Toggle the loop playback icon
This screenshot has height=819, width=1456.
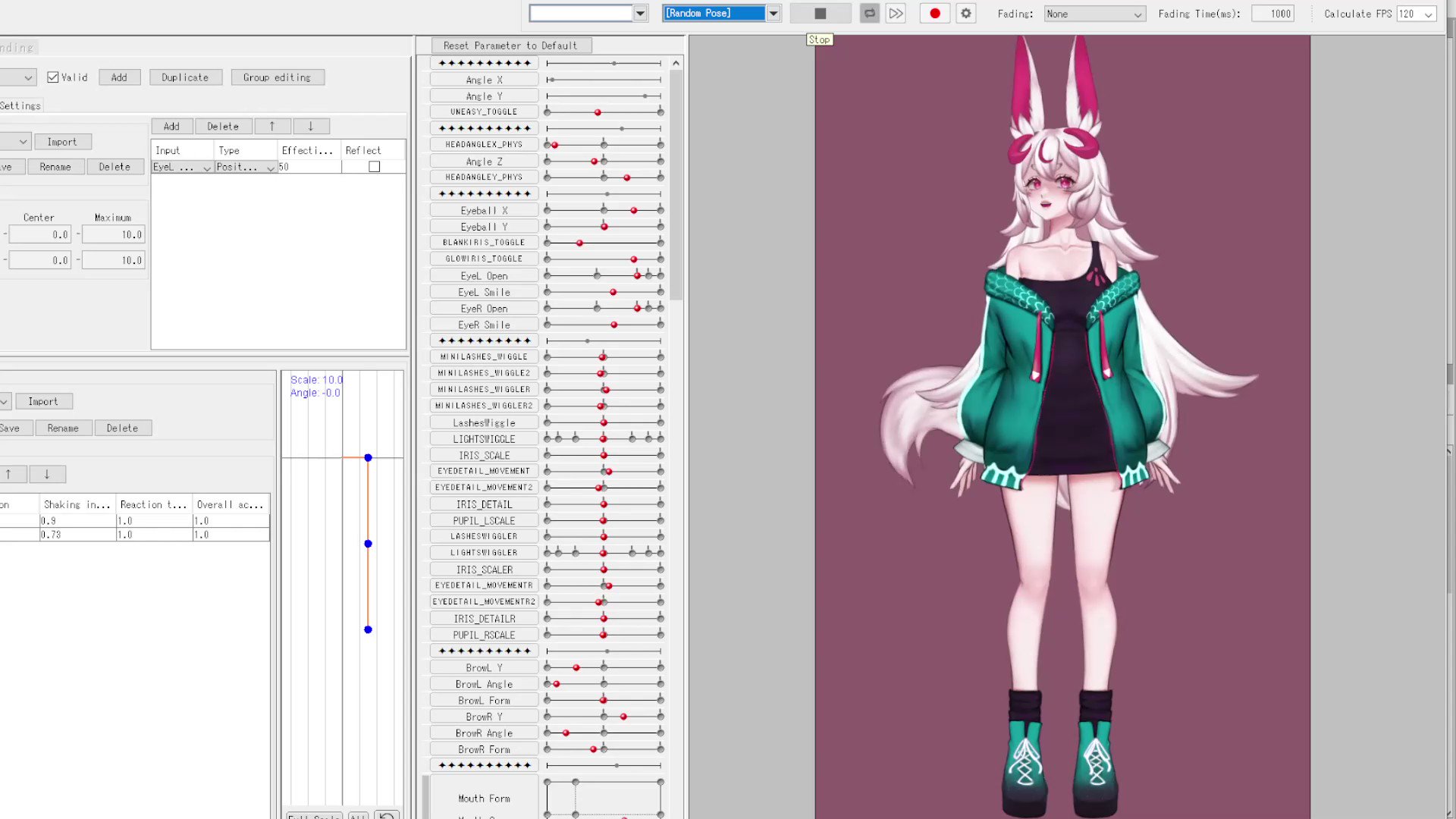pyautogui.click(x=870, y=14)
